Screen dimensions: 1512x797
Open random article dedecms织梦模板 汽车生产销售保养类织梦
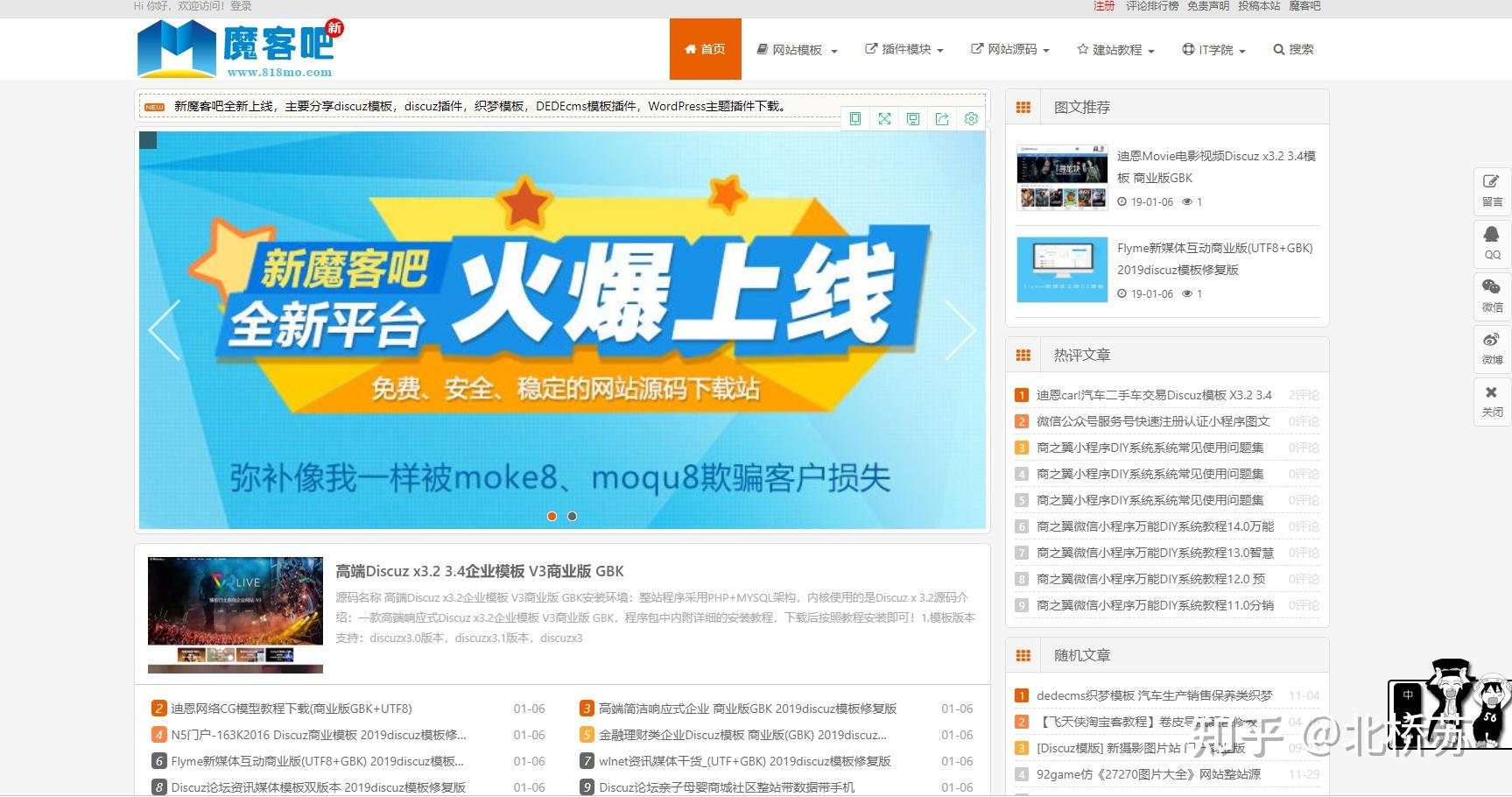(1154, 695)
